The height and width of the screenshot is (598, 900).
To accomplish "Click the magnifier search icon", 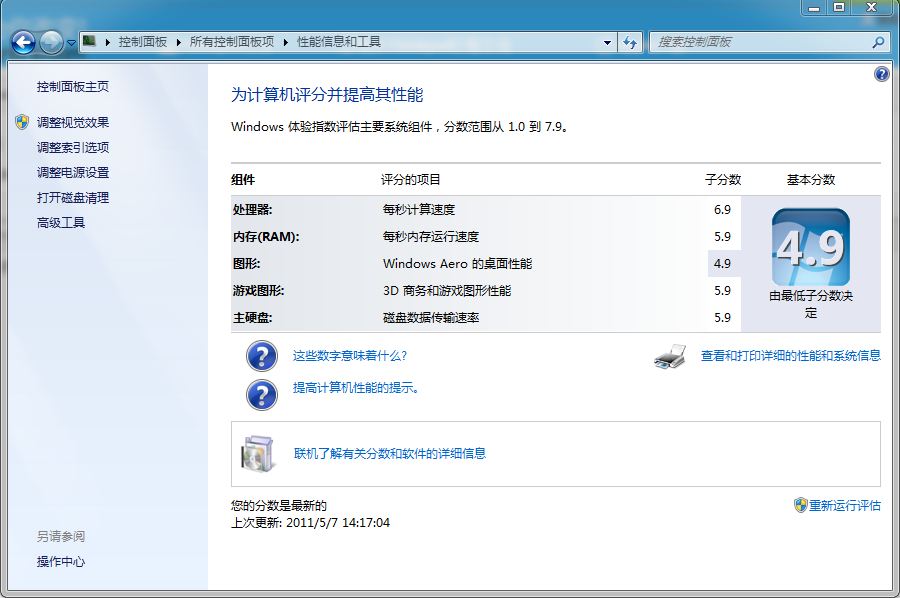I will click(x=878, y=42).
